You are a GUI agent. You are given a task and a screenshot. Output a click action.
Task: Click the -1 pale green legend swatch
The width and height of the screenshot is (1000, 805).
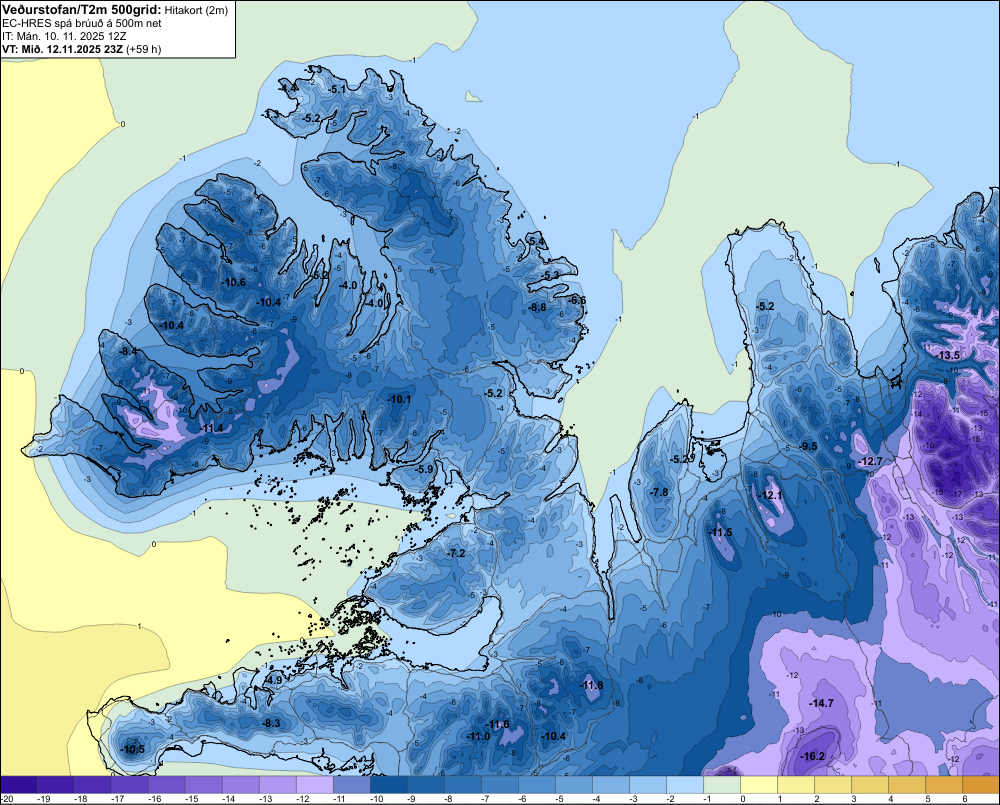[722, 784]
